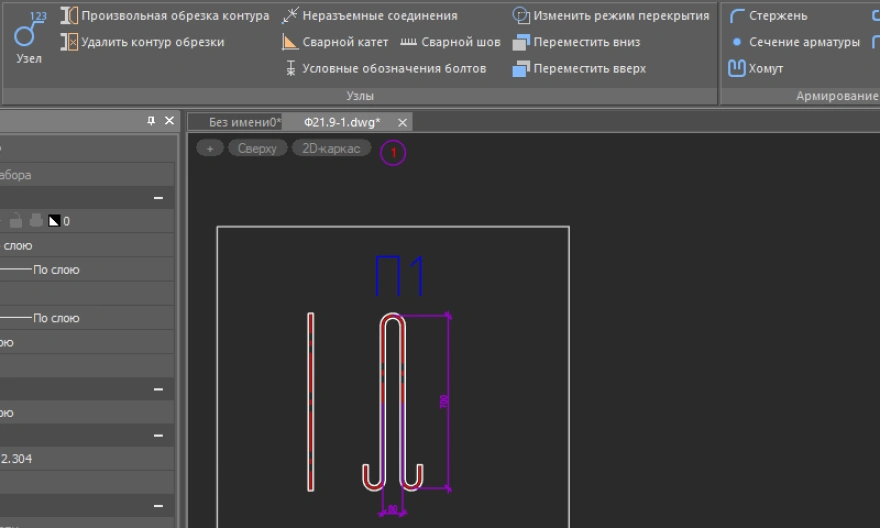The height and width of the screenshot is (528, 880).
Task: Click the Узел (node) tool
Action: pyautogui.click(x=29, y=39)
